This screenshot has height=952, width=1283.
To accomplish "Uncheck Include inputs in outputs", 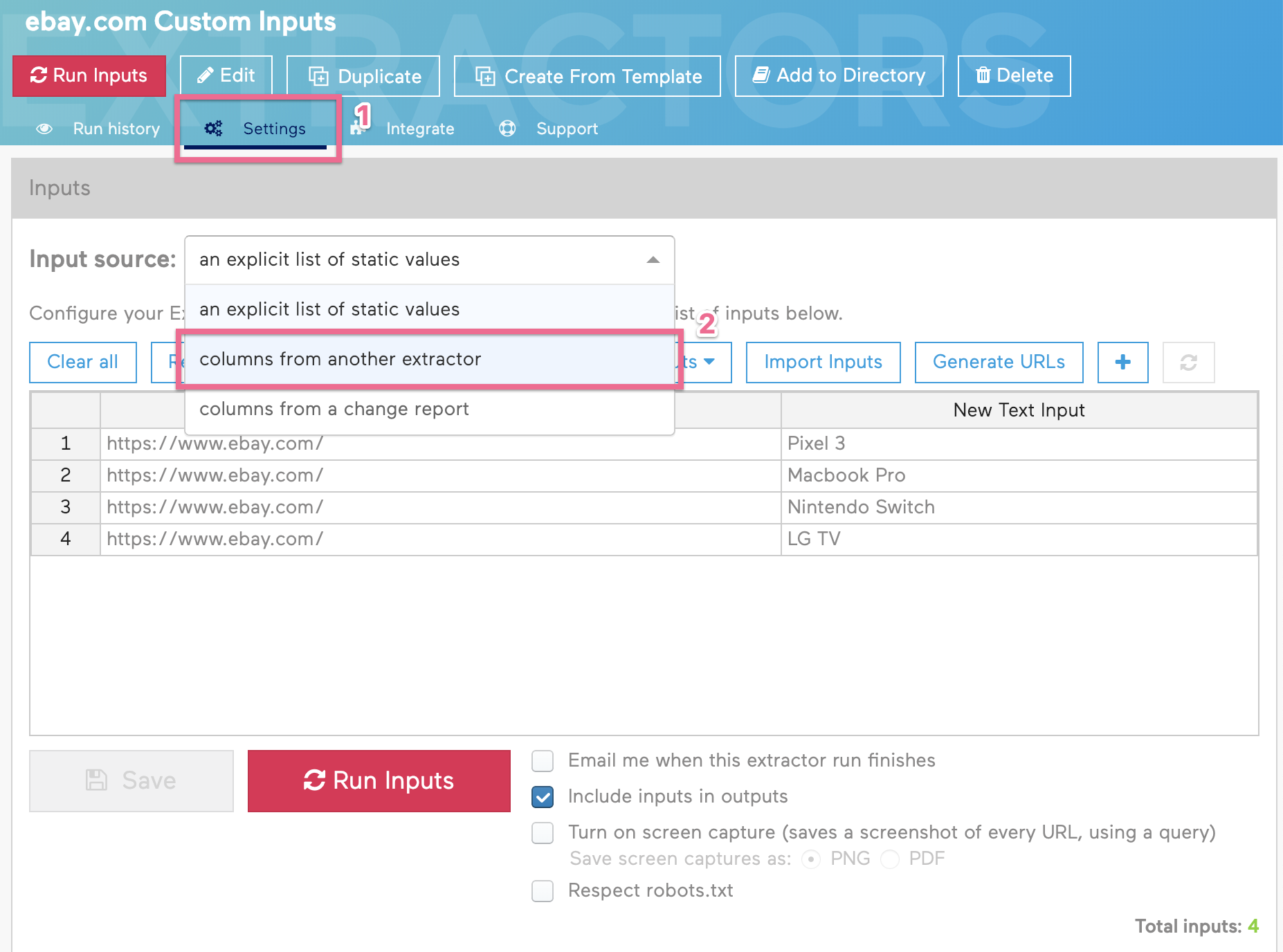I will click(x=543, y=797).
